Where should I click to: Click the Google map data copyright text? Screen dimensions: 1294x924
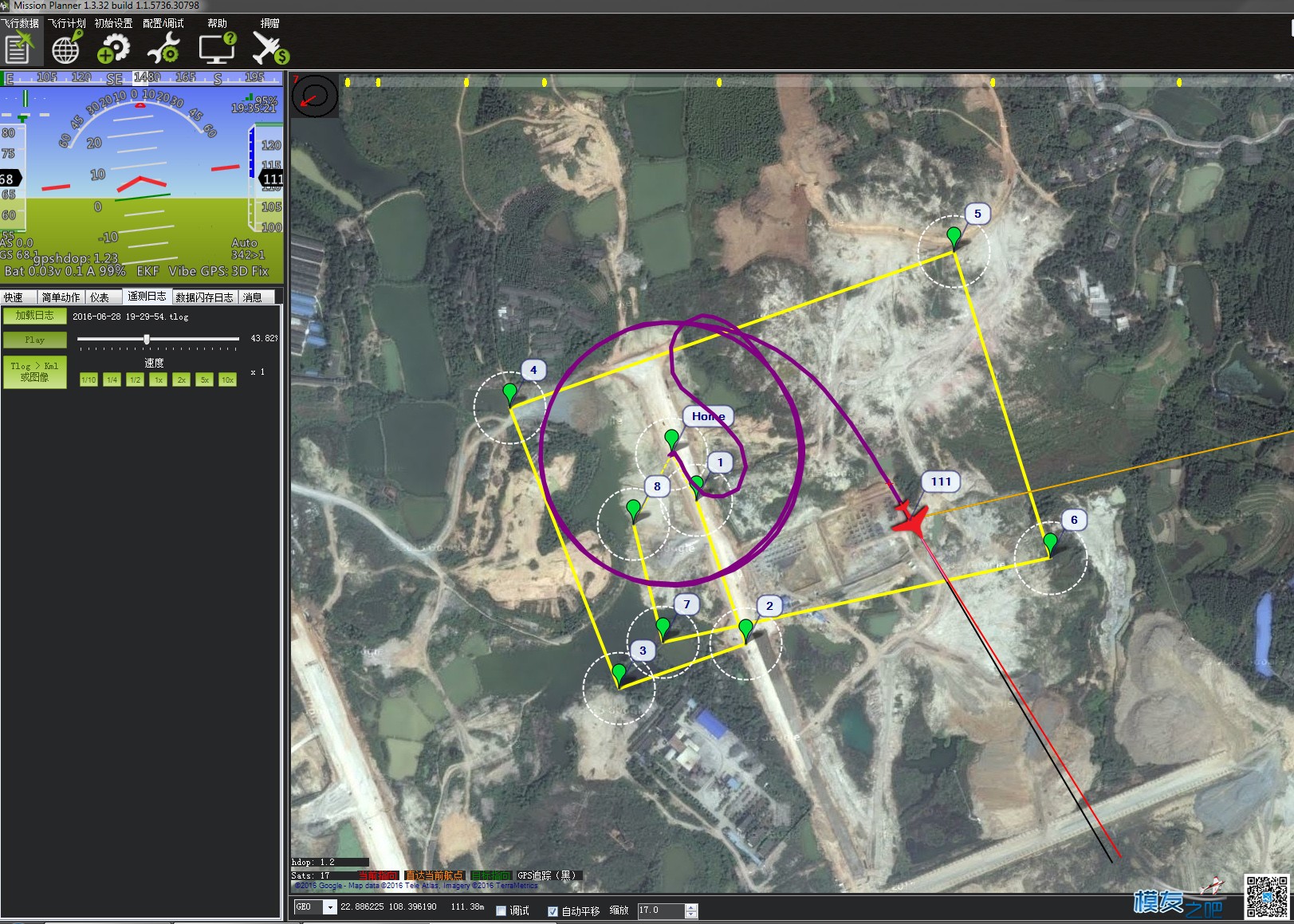(x=416, y=885)
